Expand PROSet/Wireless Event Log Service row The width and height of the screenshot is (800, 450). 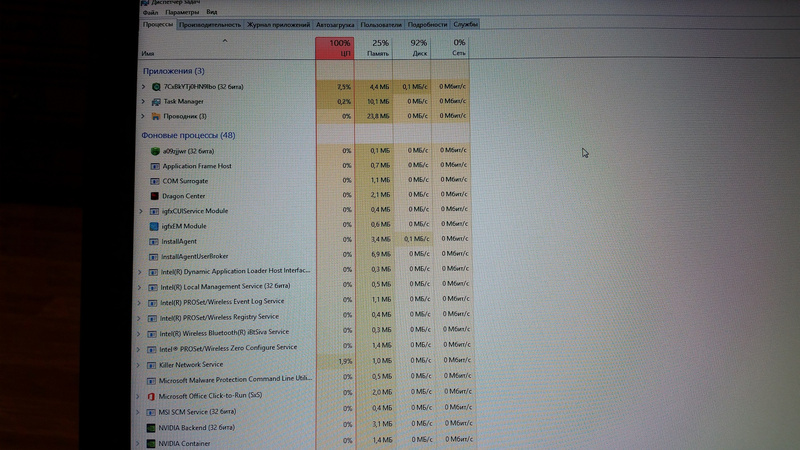tap(139, 303)
